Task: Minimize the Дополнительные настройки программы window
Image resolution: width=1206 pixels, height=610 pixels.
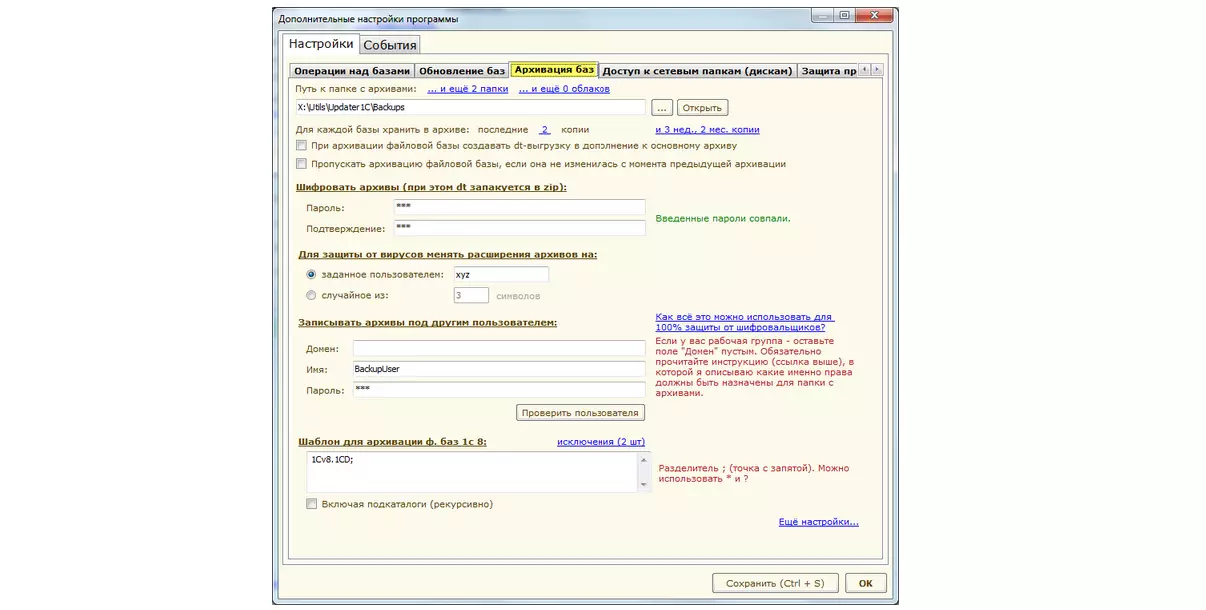Action: [821, 15]
